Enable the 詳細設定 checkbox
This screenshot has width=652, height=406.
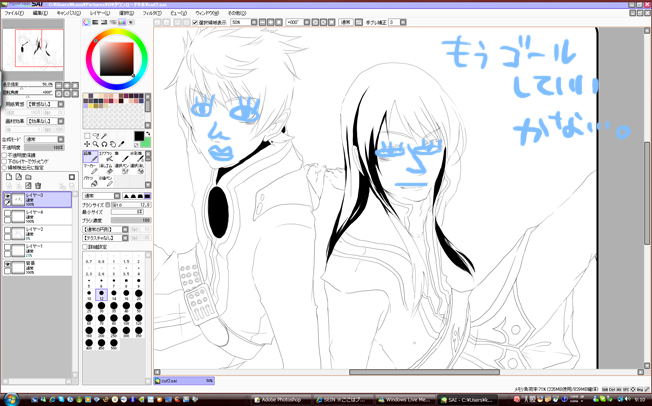(x=85, y=247)
